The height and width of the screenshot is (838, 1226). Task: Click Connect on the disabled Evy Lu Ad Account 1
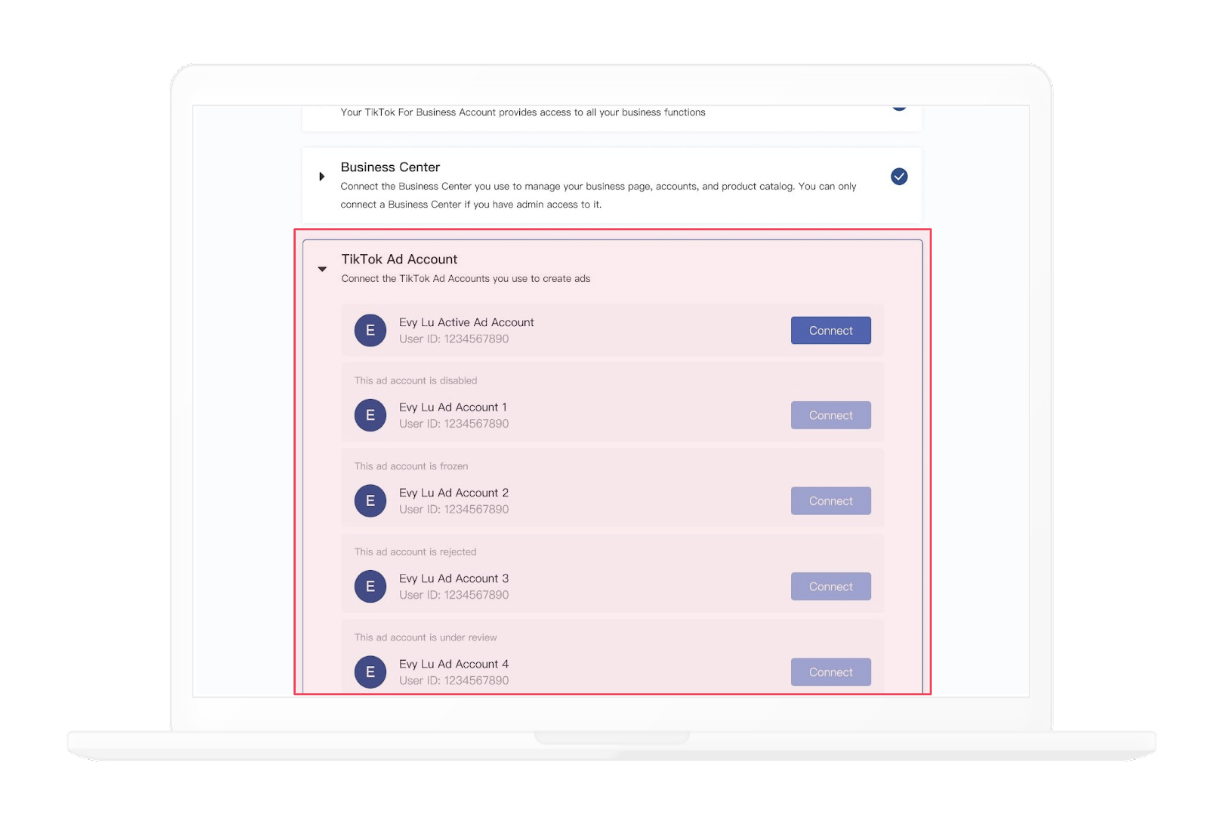tap(830, 415)
